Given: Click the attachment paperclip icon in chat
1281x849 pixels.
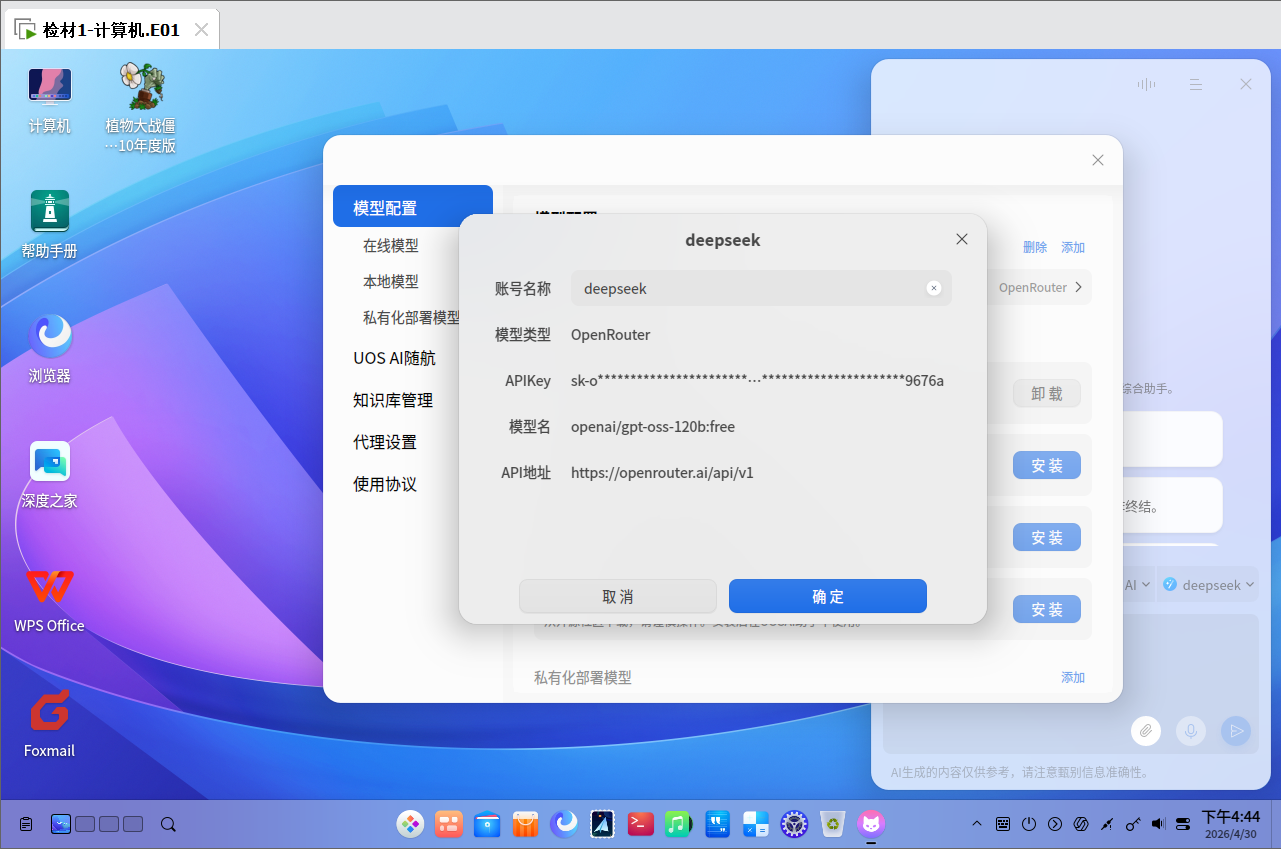Looking at the screenshot, I should point(1146,731).
